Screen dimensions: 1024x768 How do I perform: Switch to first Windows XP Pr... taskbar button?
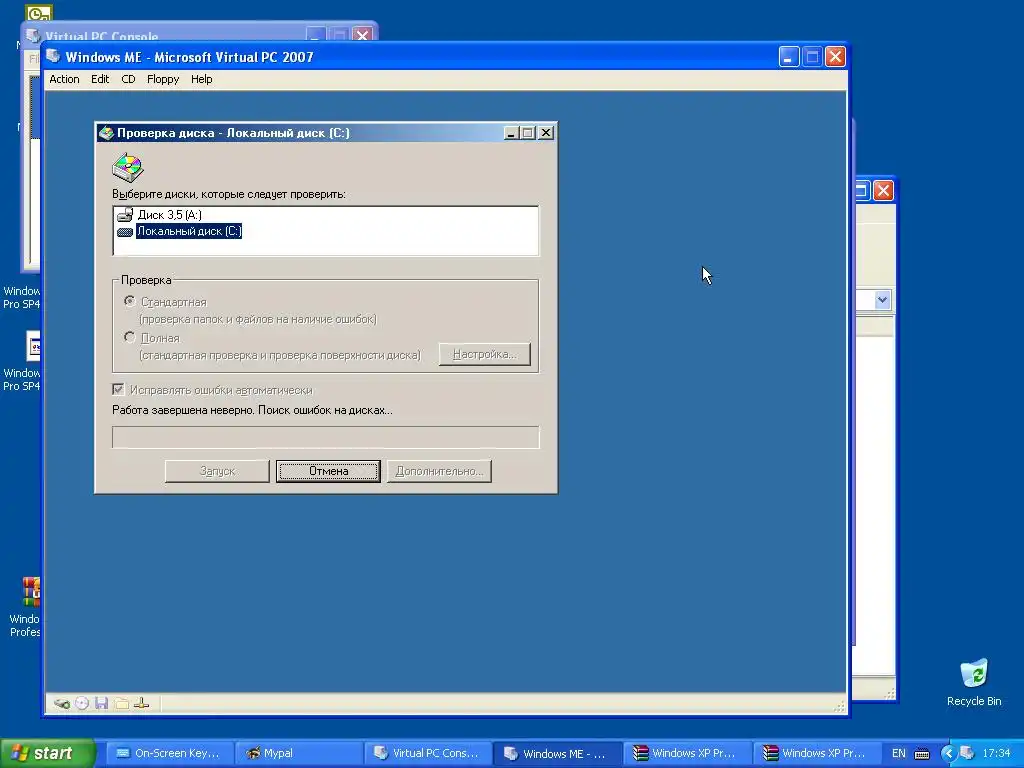[686, 753]
